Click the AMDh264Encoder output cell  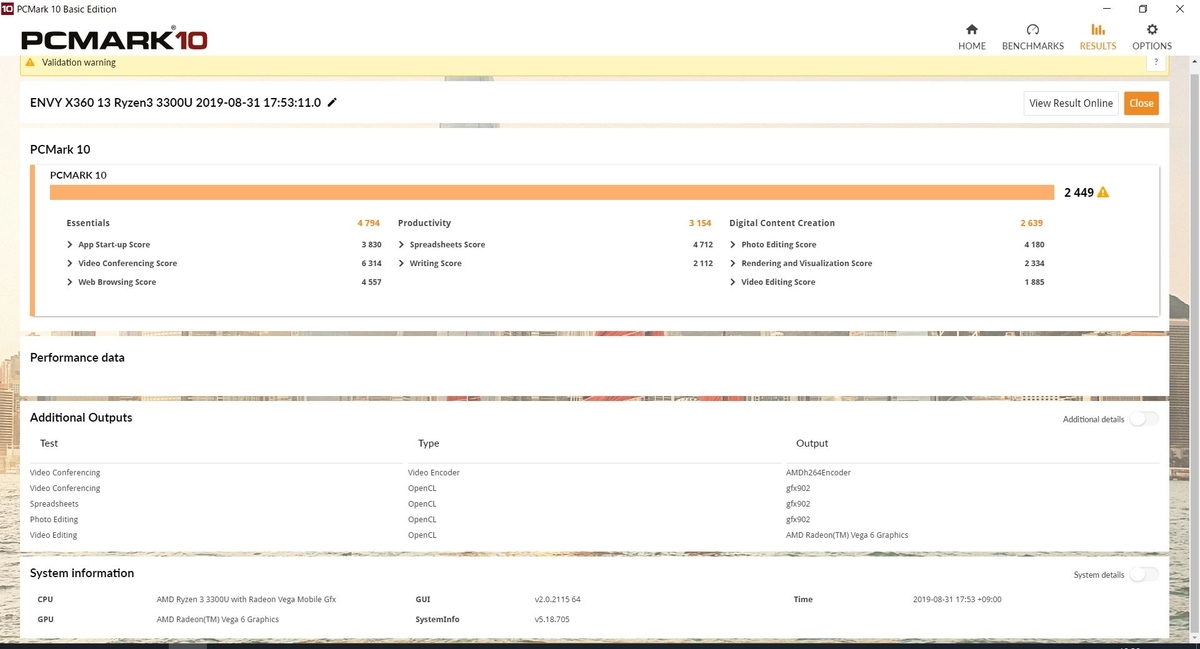(x=818, y=473)
